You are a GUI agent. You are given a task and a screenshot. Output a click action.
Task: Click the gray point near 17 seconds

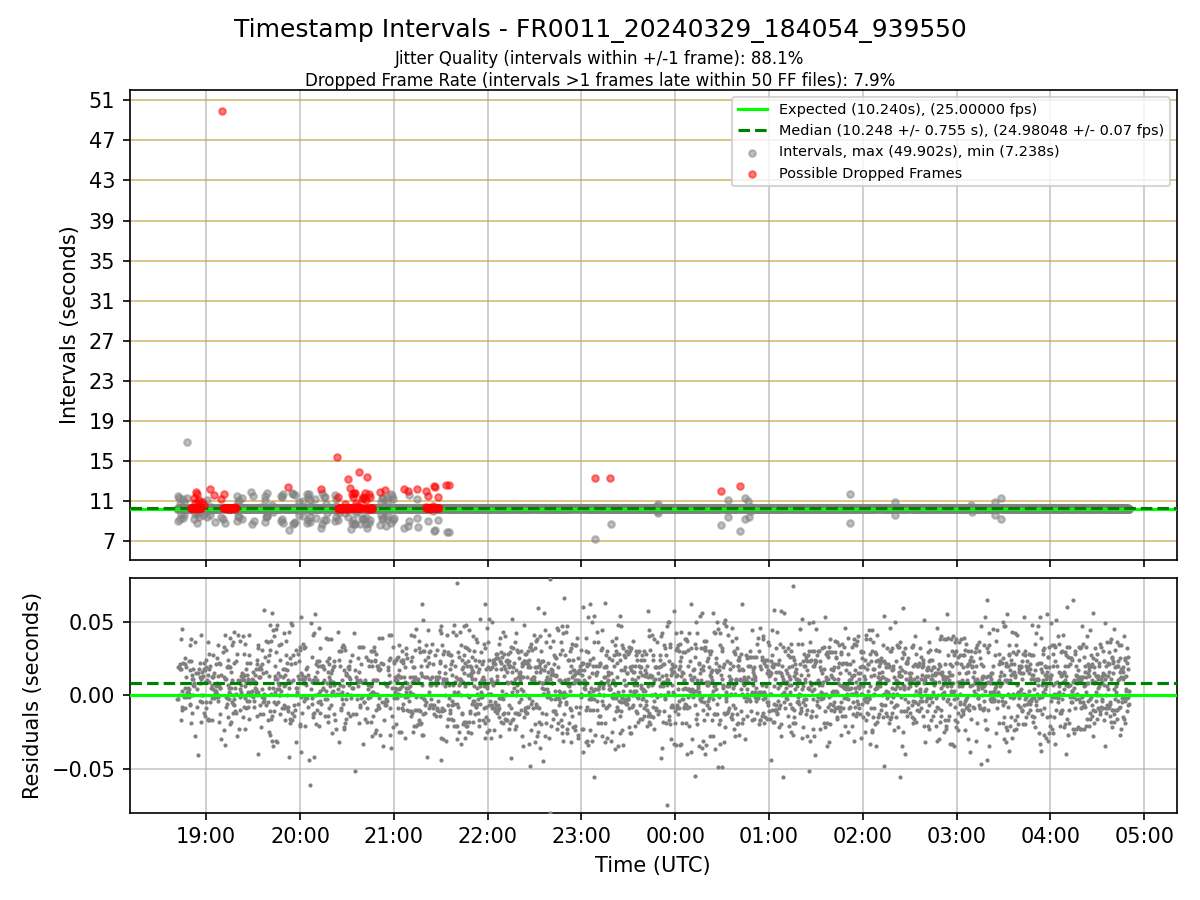(x=187, y=442)
